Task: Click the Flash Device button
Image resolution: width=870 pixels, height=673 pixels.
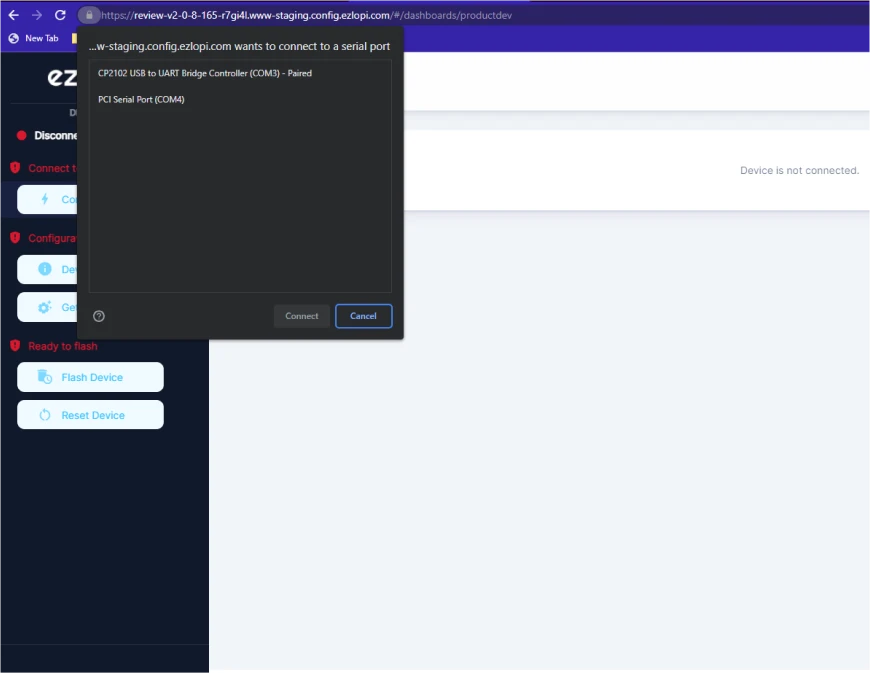Action: pos(90,377)
